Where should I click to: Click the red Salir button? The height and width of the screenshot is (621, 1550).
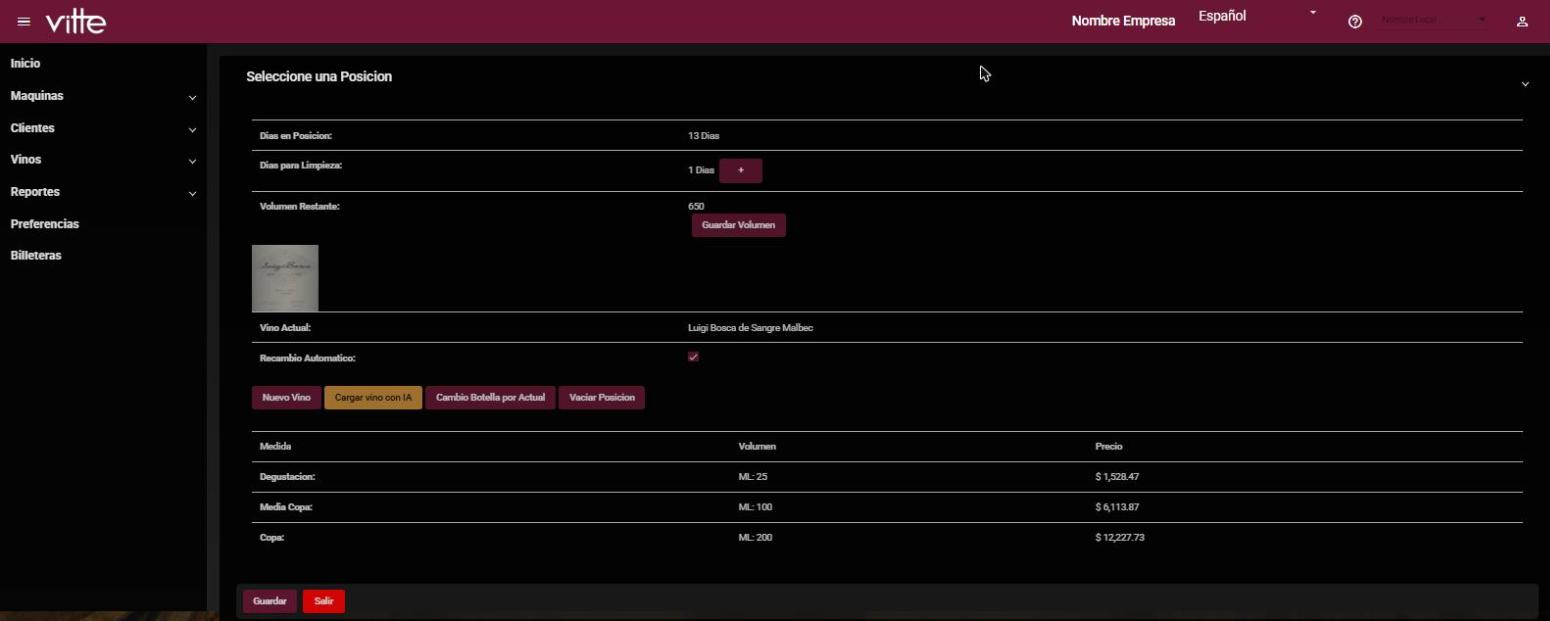click(x=324, y=601)
